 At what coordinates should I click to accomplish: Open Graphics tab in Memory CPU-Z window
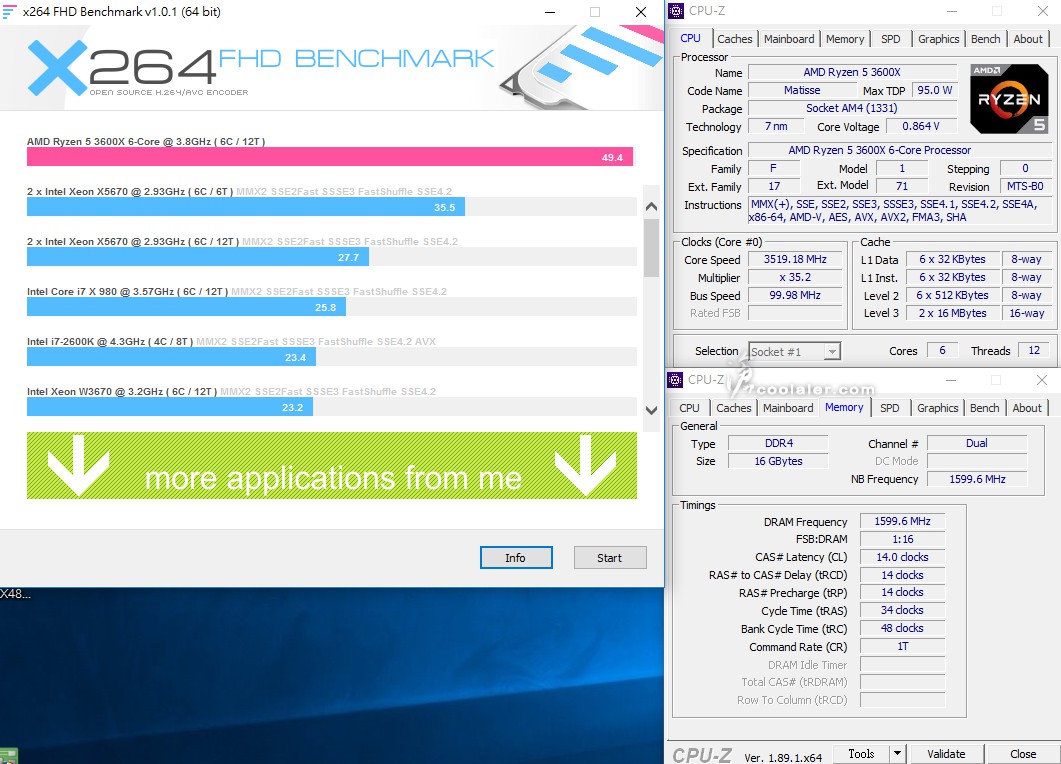pos(937,408)
